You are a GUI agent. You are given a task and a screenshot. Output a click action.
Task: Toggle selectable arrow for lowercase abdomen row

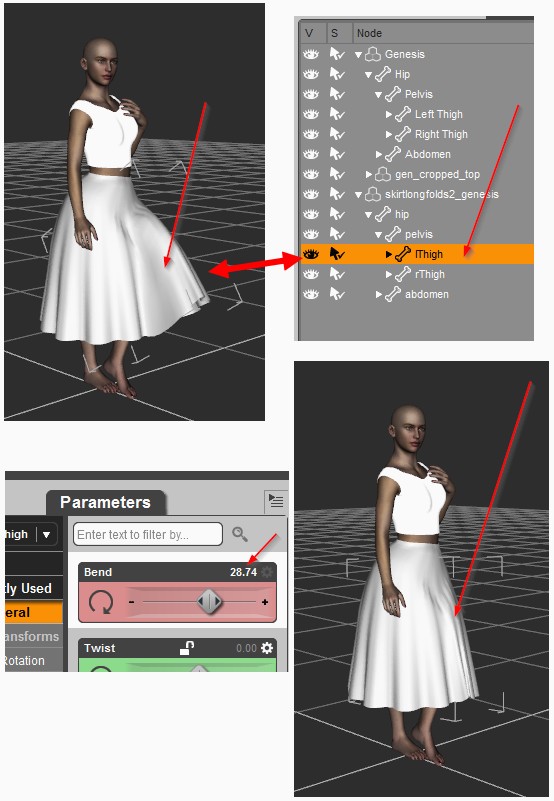pos(337,294)
